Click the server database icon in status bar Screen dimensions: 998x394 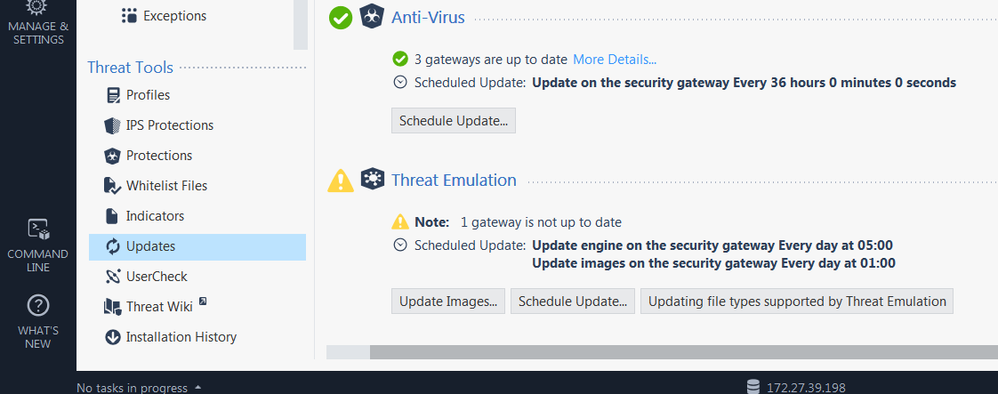[x=754, y=387]
